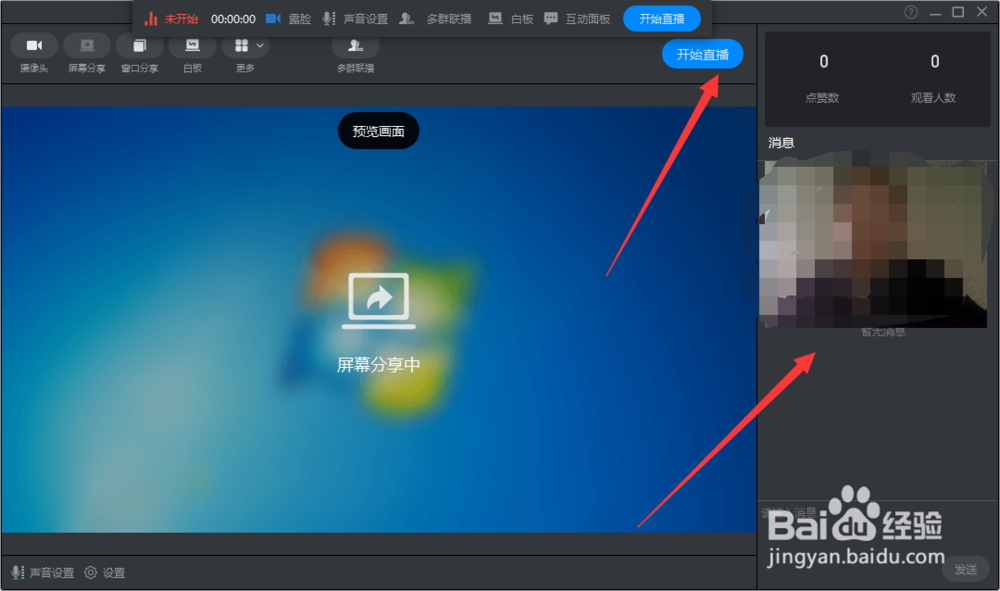Image resolution: width=1000 pixels, height=591 pixels.
Task: Open multi-group broadcast (多群联播) in second toolbar
Action: tap(355, 45)
